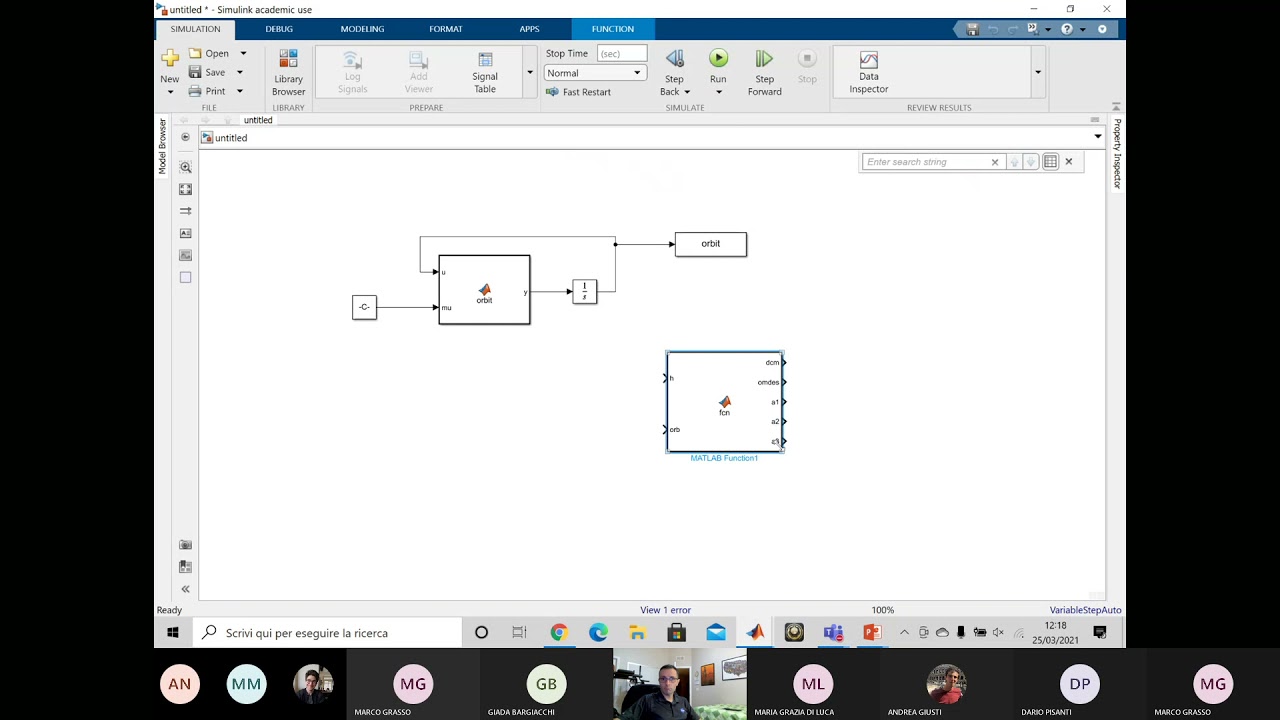Collapse the canvas palette chevrons

pyautogui.click(x=185, y=589)
